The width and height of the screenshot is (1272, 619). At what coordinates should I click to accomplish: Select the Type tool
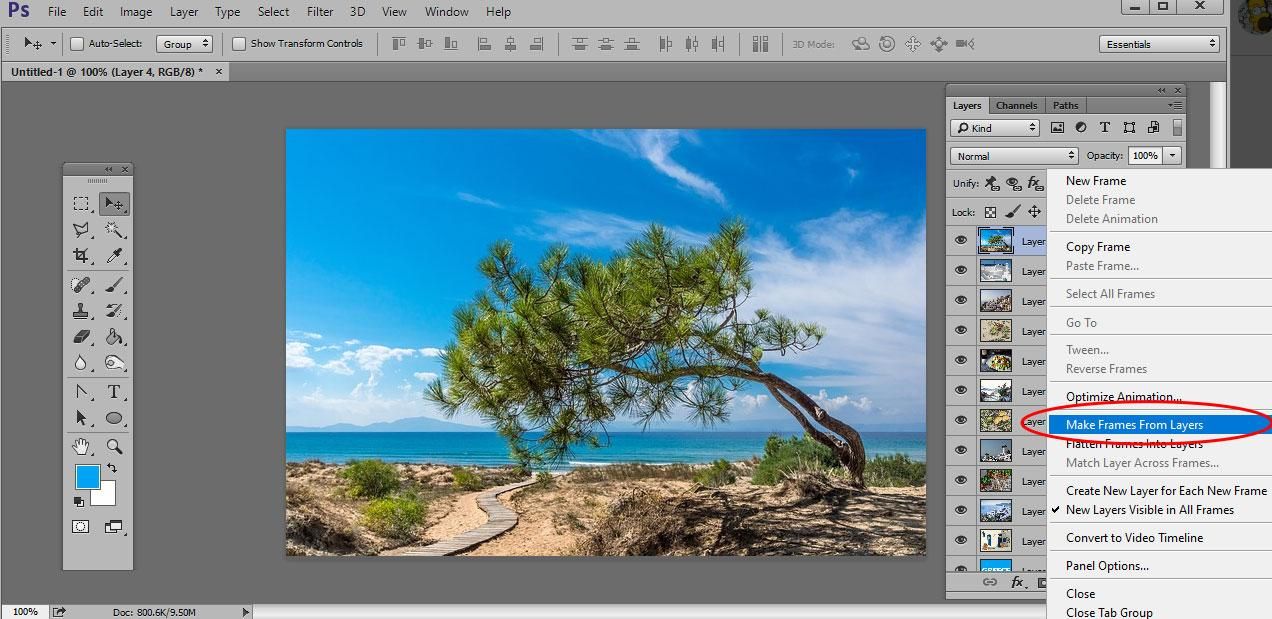(115, 391)
